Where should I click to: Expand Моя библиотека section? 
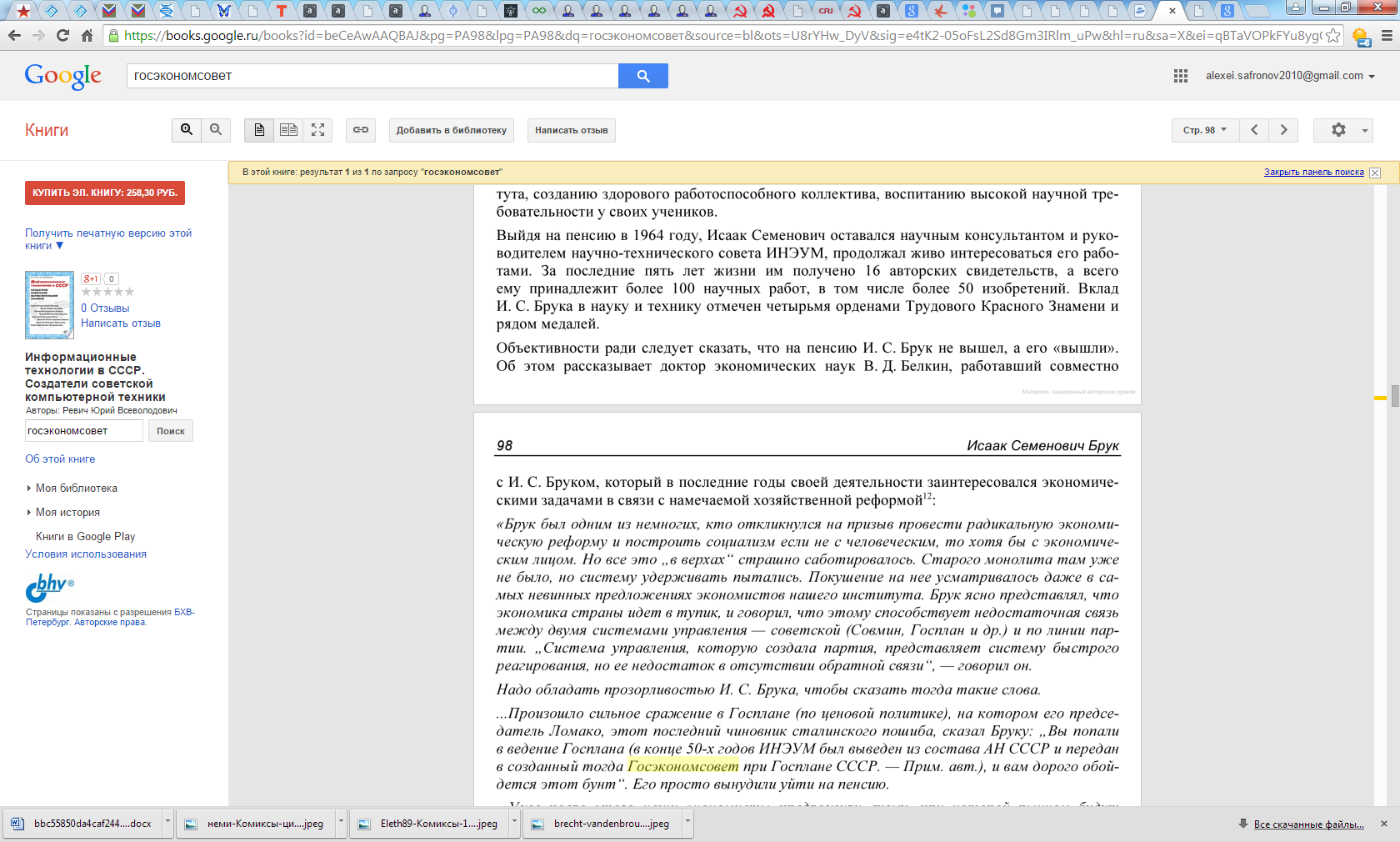[x=72, y=489]
